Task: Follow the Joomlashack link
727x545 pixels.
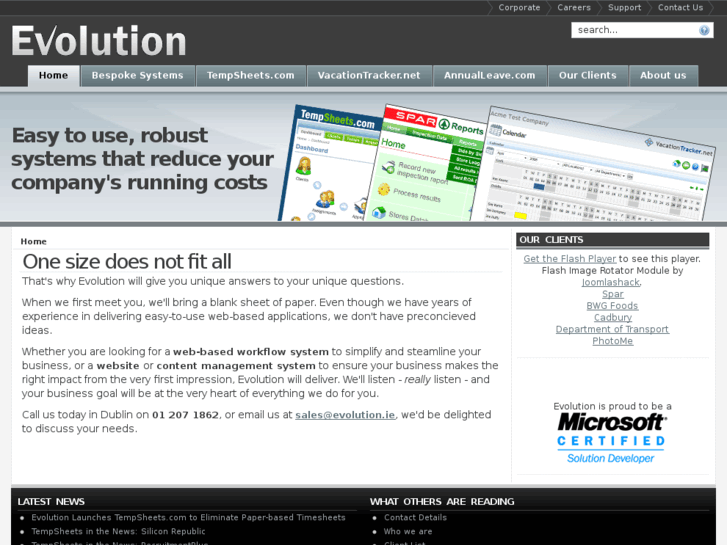Action: [x=611, y=282]
